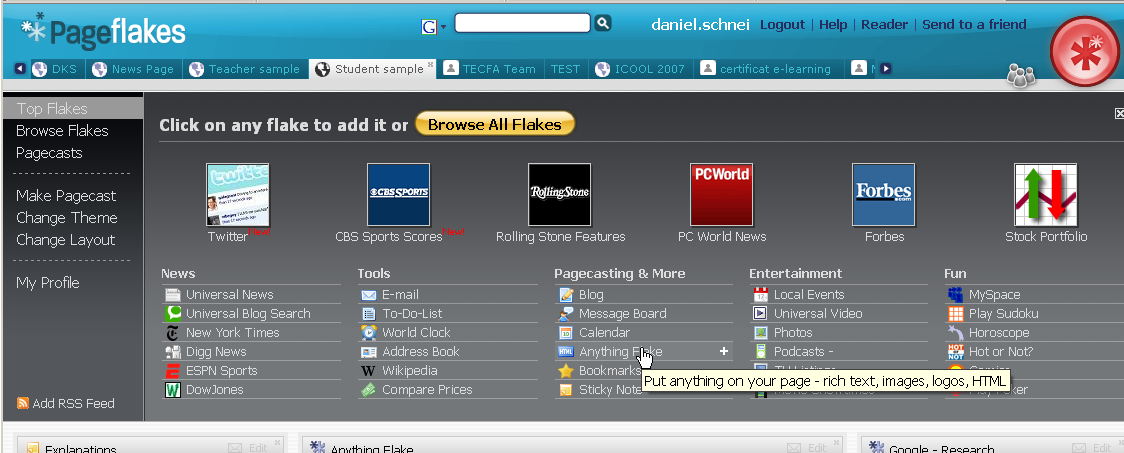Image resolution: width=1124 pixels, height=453 pixels.
Task: Add the Rolling Stone Features flake icon
Action: tap(560, 194)
